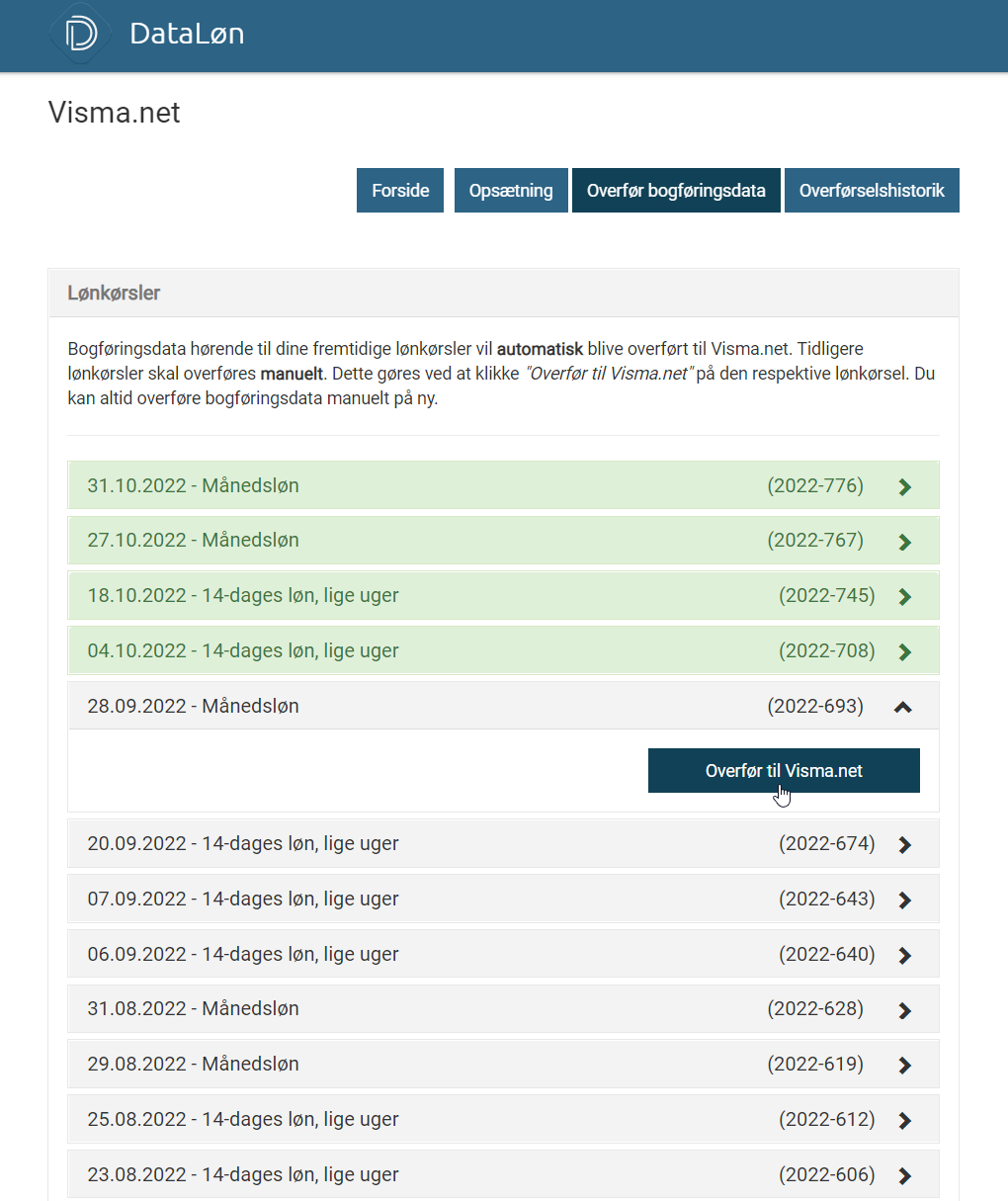Click the chevron icon on row 2022-640
The image size is (1008, 1201).
click(904, 956)
